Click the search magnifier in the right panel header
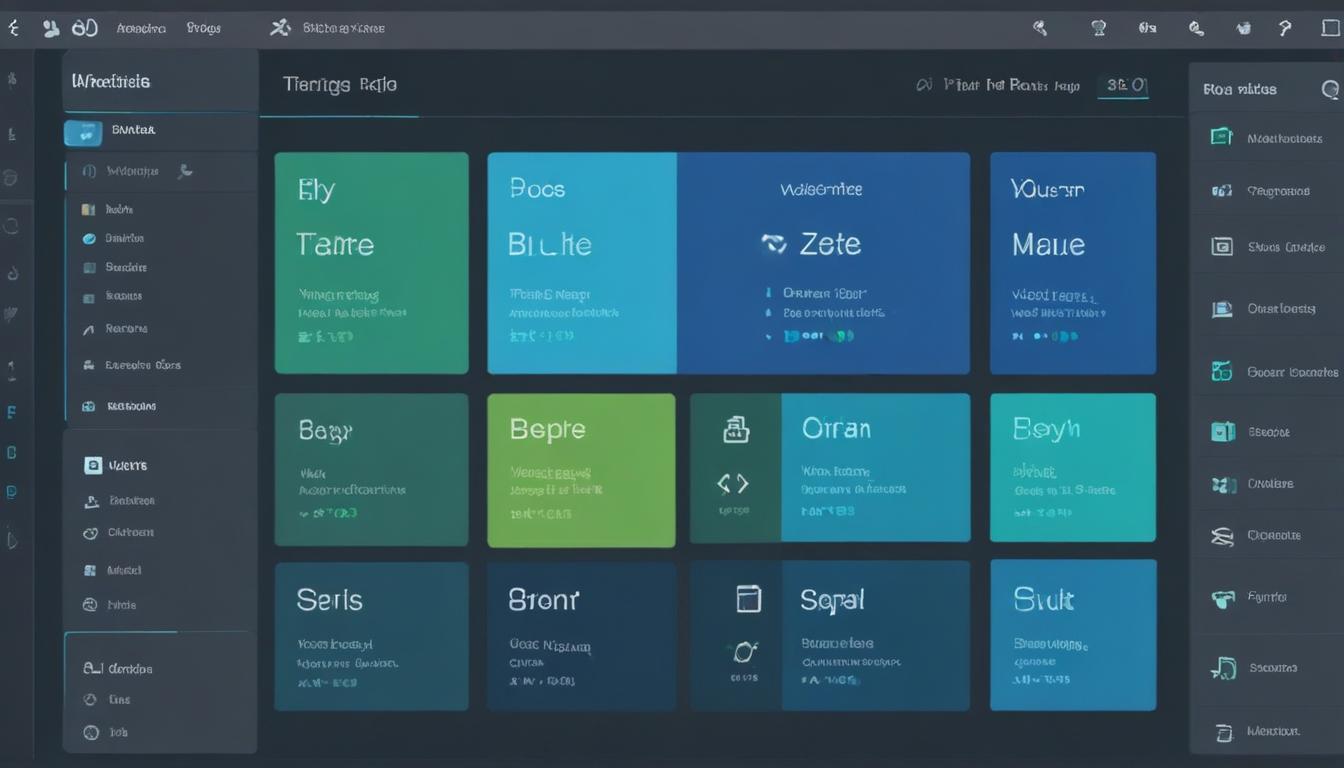This screenshot has height=768, width=1344. [1330, 90]
